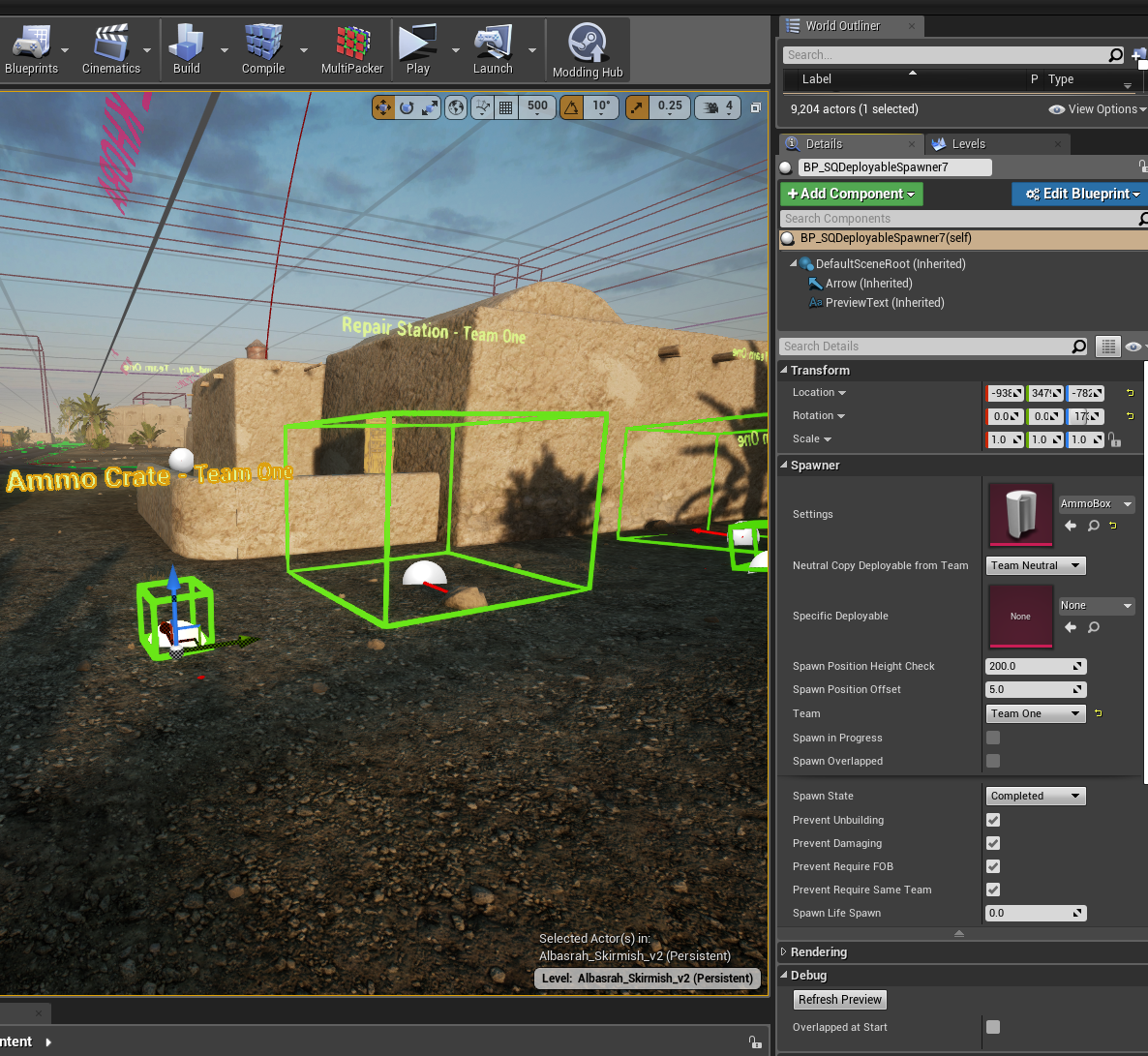The image size is (1148, 1056).
Task: Switch to the Levels tab
Action: pyautogui.click(x=968, y=144)
